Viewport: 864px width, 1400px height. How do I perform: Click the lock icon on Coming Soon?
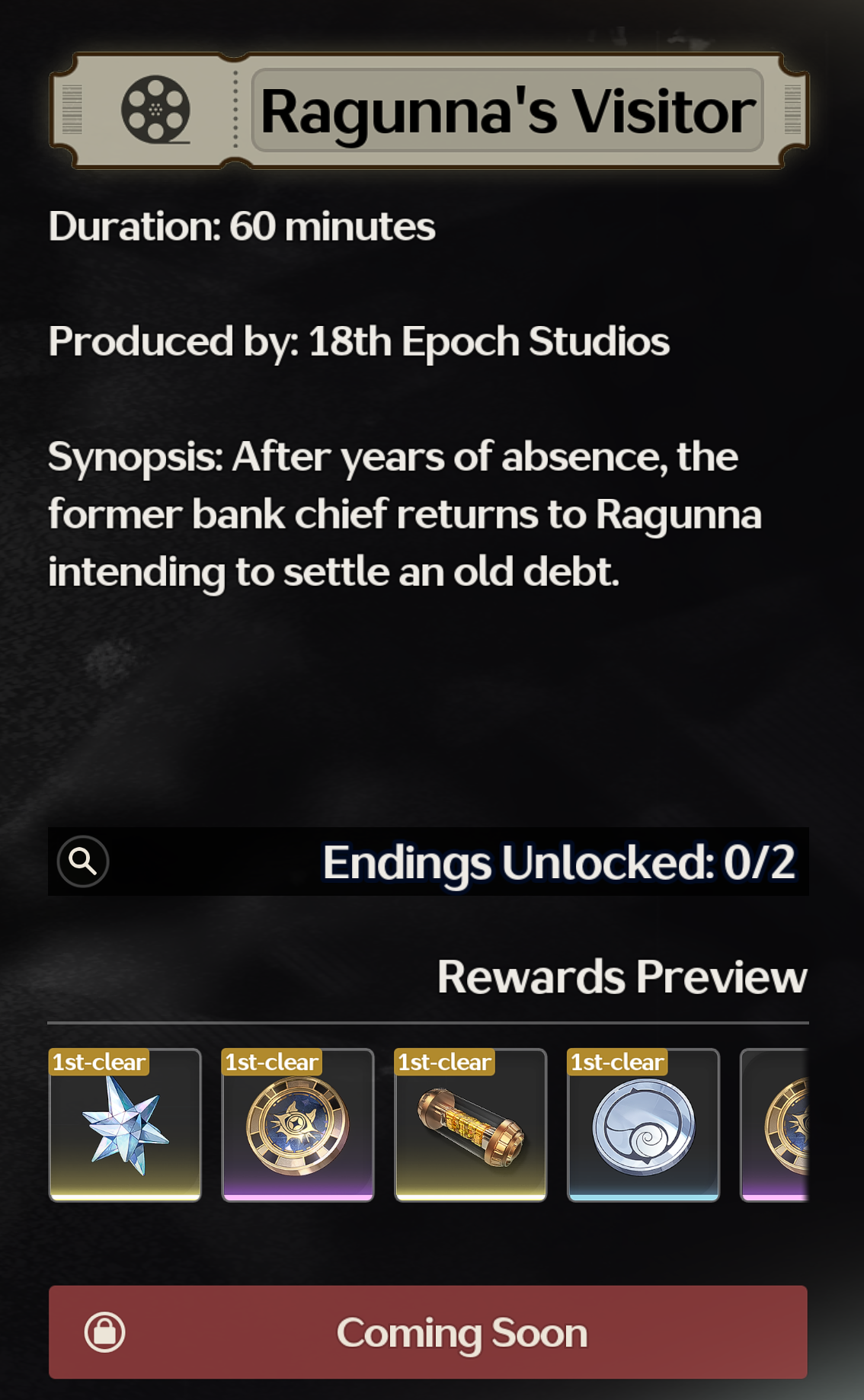tap(104, 1332)
